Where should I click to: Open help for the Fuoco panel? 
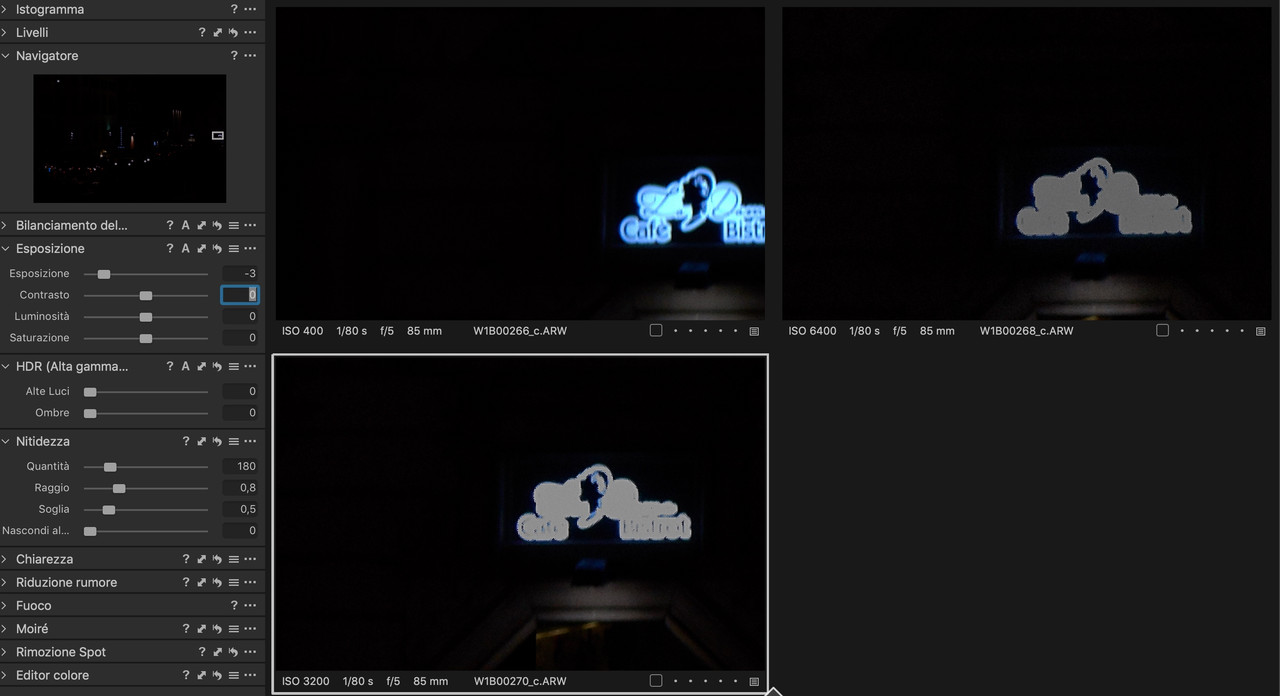[x=234, y=605]
